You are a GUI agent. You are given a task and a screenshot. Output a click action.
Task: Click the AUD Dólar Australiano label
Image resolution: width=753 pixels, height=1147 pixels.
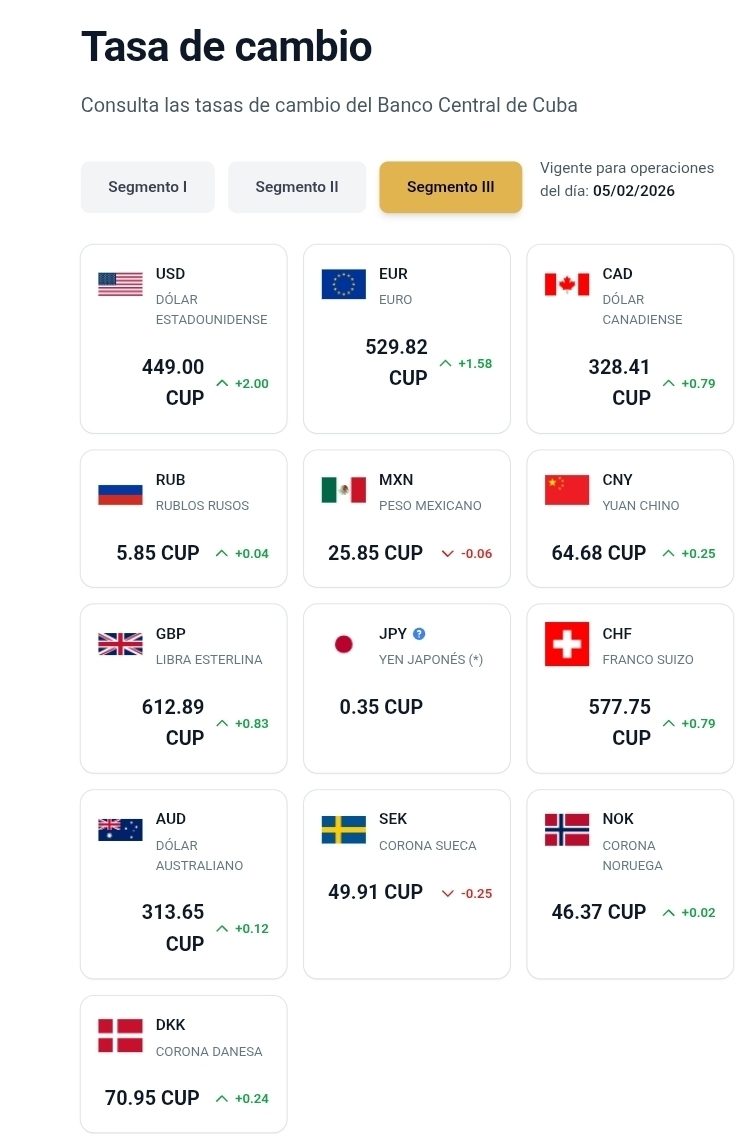click(x=199, y=855)
